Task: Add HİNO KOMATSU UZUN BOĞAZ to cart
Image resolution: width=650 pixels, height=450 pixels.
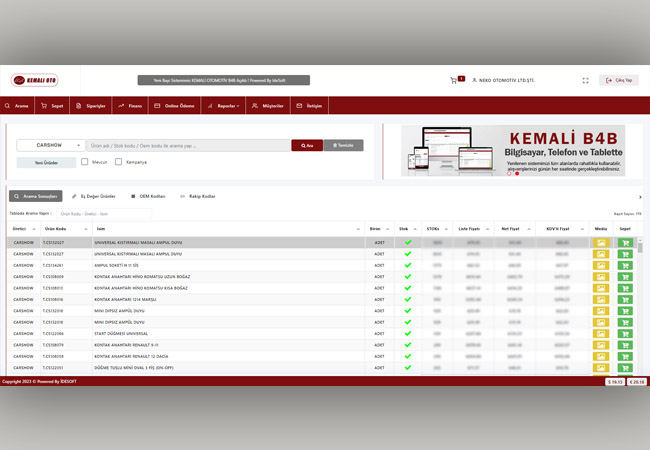Action: coord(625,277)
